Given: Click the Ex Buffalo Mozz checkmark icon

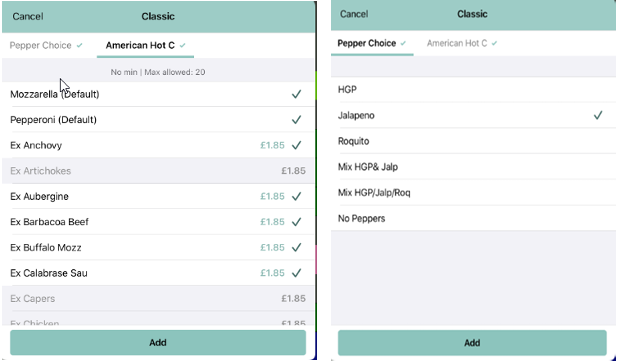Looking at the screenshot, I should (296, 247).
